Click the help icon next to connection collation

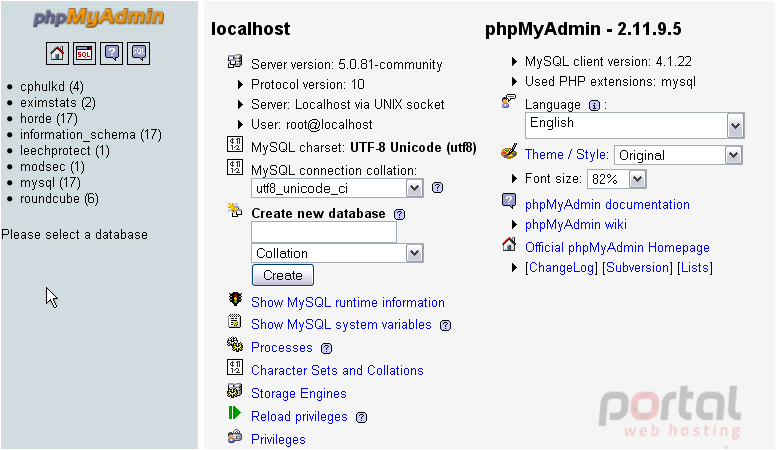click(x=437, y=188)
